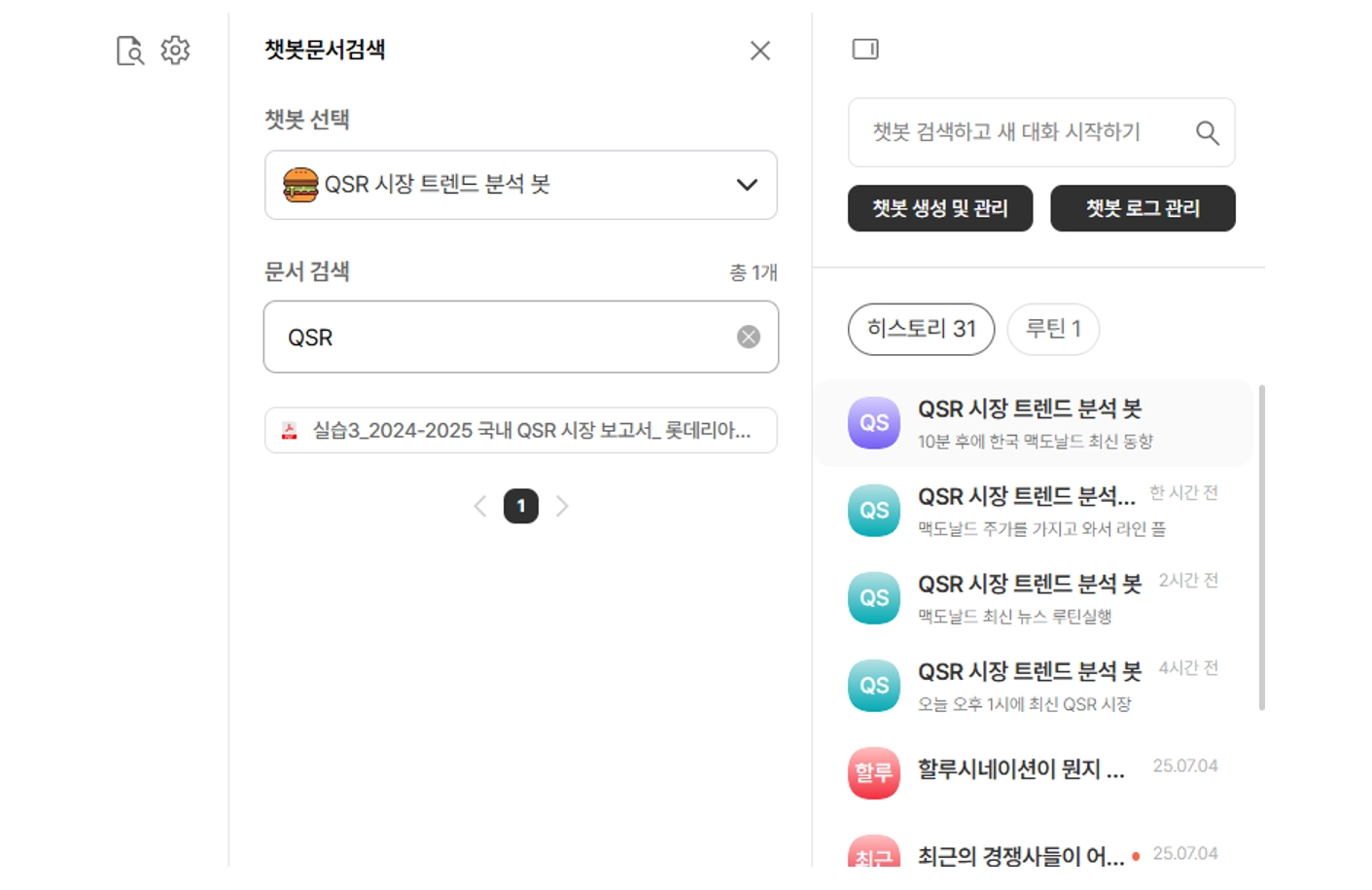Click the 챗봇 로그 관리 button
This screenshot has height=890, width=1372.
tap(1143, 208)
